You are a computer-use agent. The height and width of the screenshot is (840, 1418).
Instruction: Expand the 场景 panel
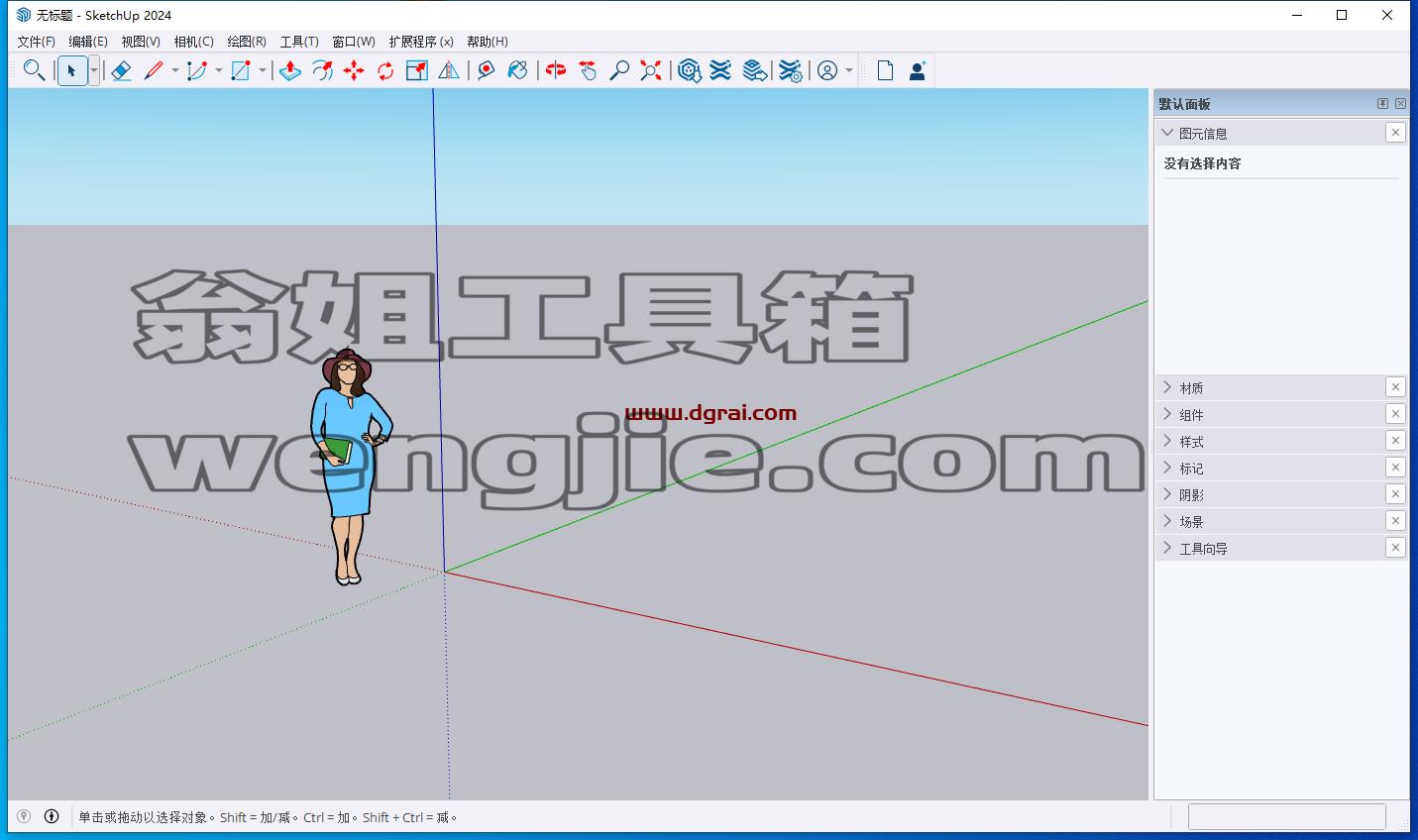pyautogui.click(x=1167, y=521)
